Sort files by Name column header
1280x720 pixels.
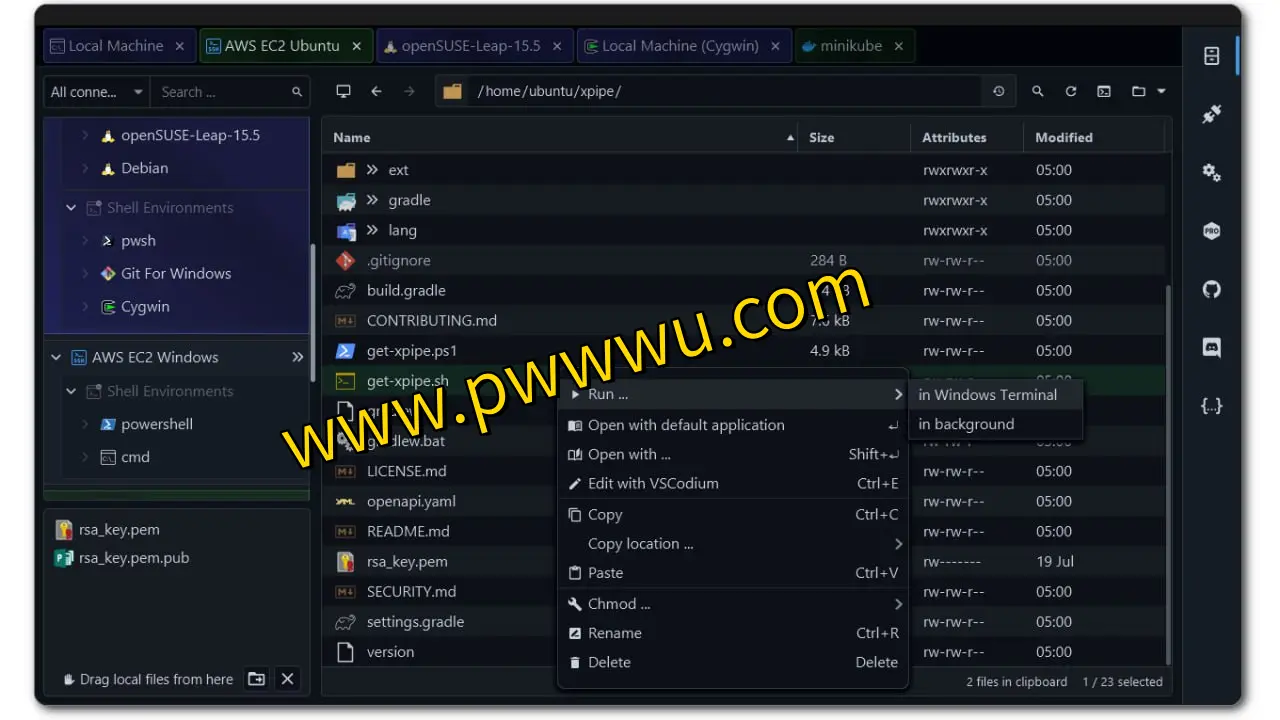(x=352, y=138)
